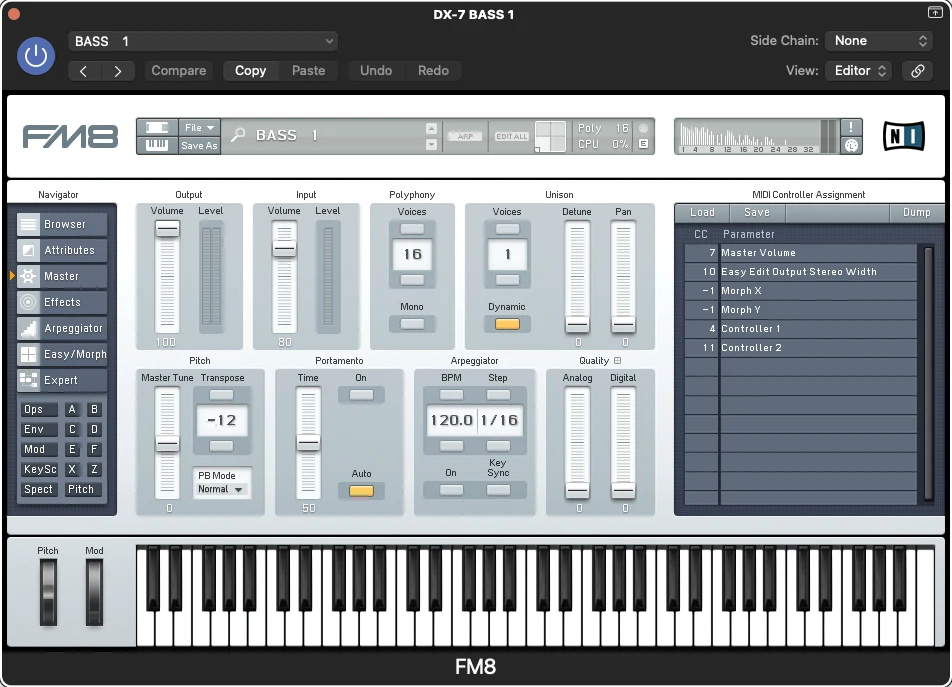
Task: Open the Expert page in Navigator
Action: point(62,381)
